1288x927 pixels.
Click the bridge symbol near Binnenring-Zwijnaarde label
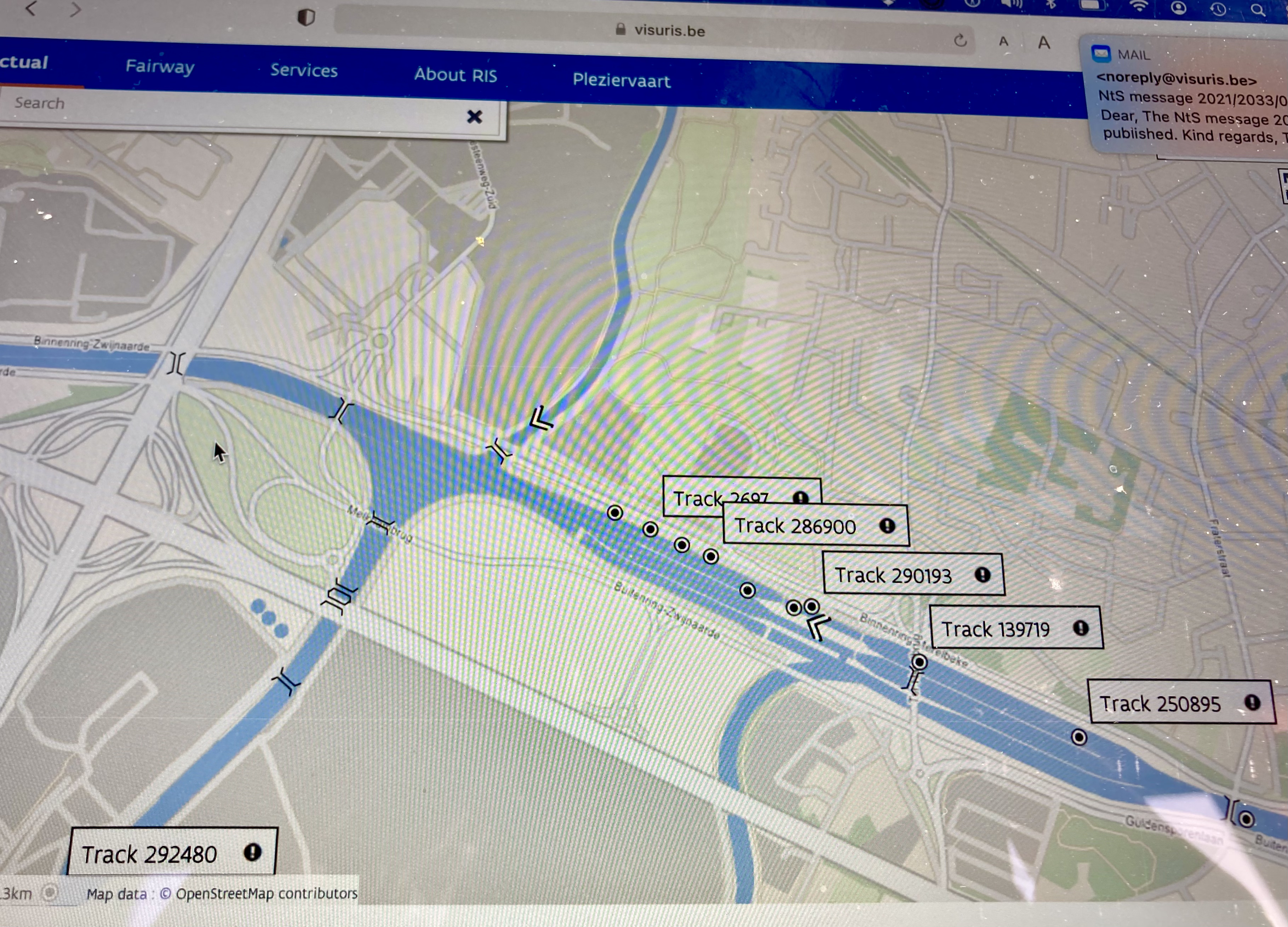(x=176, y=363)
